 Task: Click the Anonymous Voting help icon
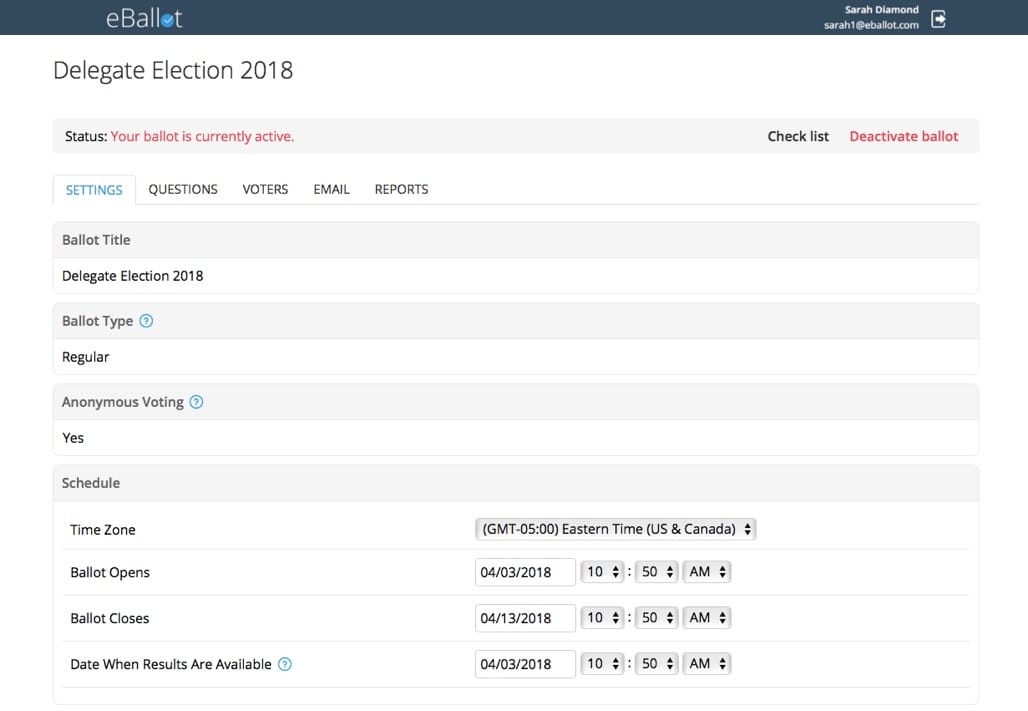pyautogui.click(x=196, y=401)
